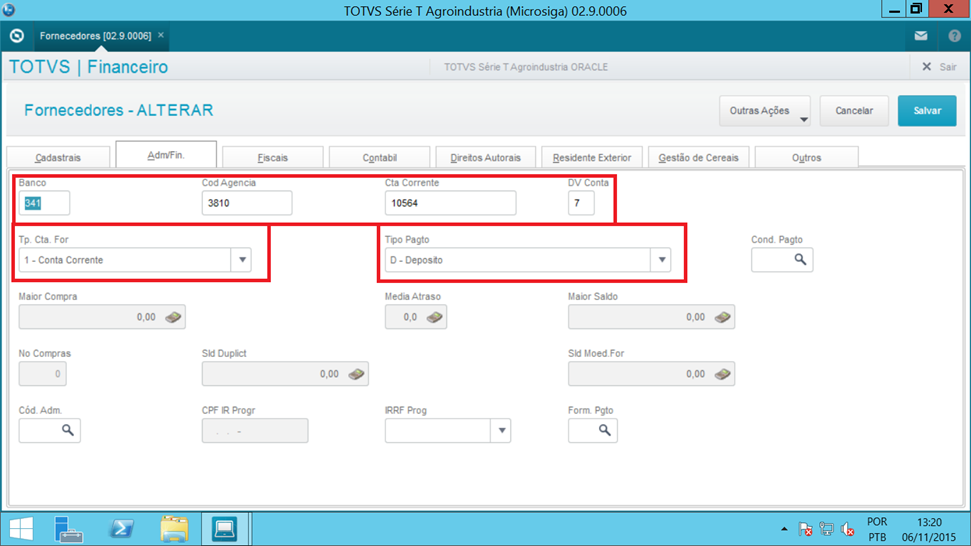Click search magnifier in Cond. Pagto field
This screenshot has width=971, height=546.
coord(800,260)
